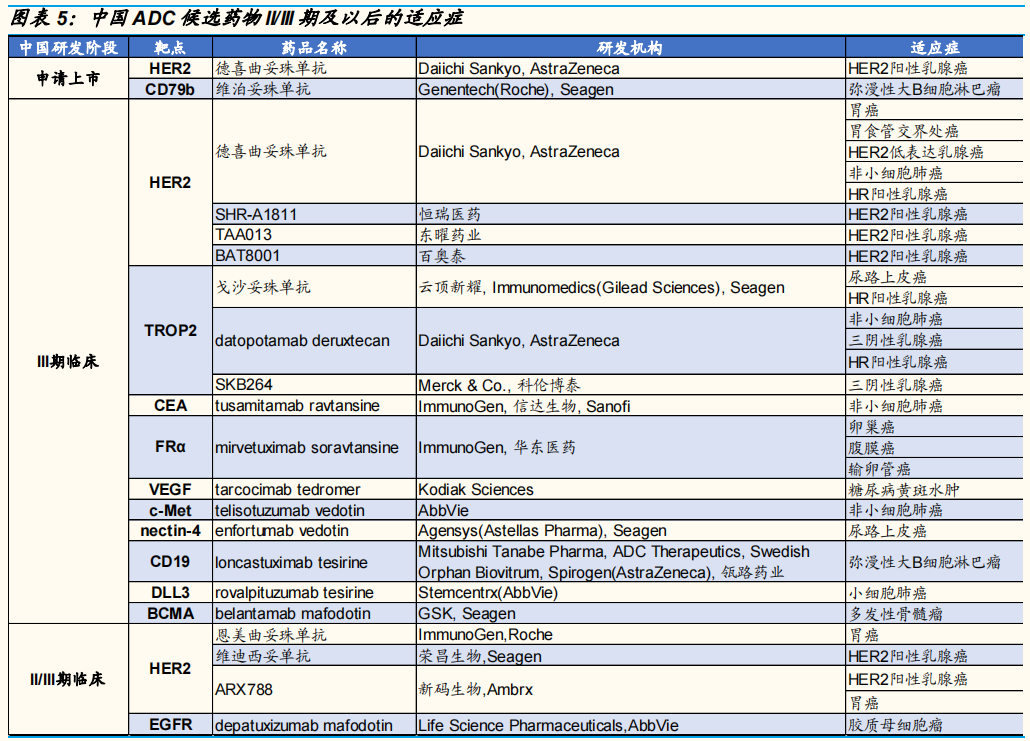Select 'datopotamab deruxtecan' drug name
The width and height of the screenshot is (1030, 741).
tap(302, 341)
